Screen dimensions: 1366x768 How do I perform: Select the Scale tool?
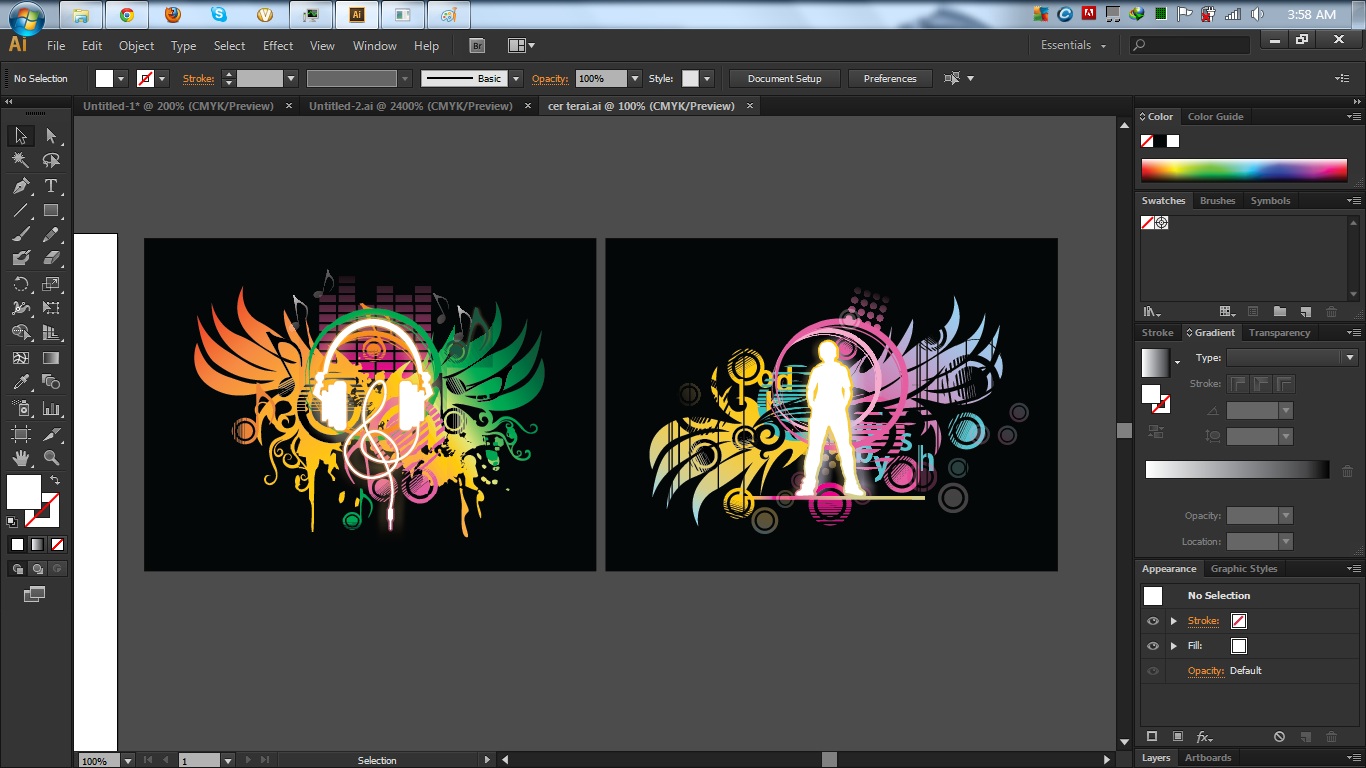(51, 285)
